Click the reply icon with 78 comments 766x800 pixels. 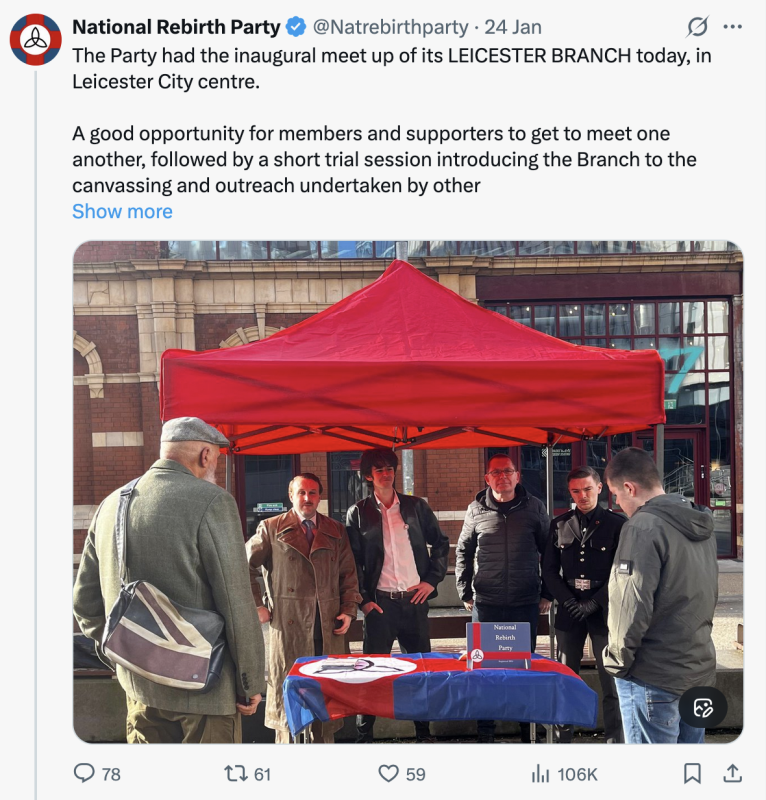tap(84, 773)
